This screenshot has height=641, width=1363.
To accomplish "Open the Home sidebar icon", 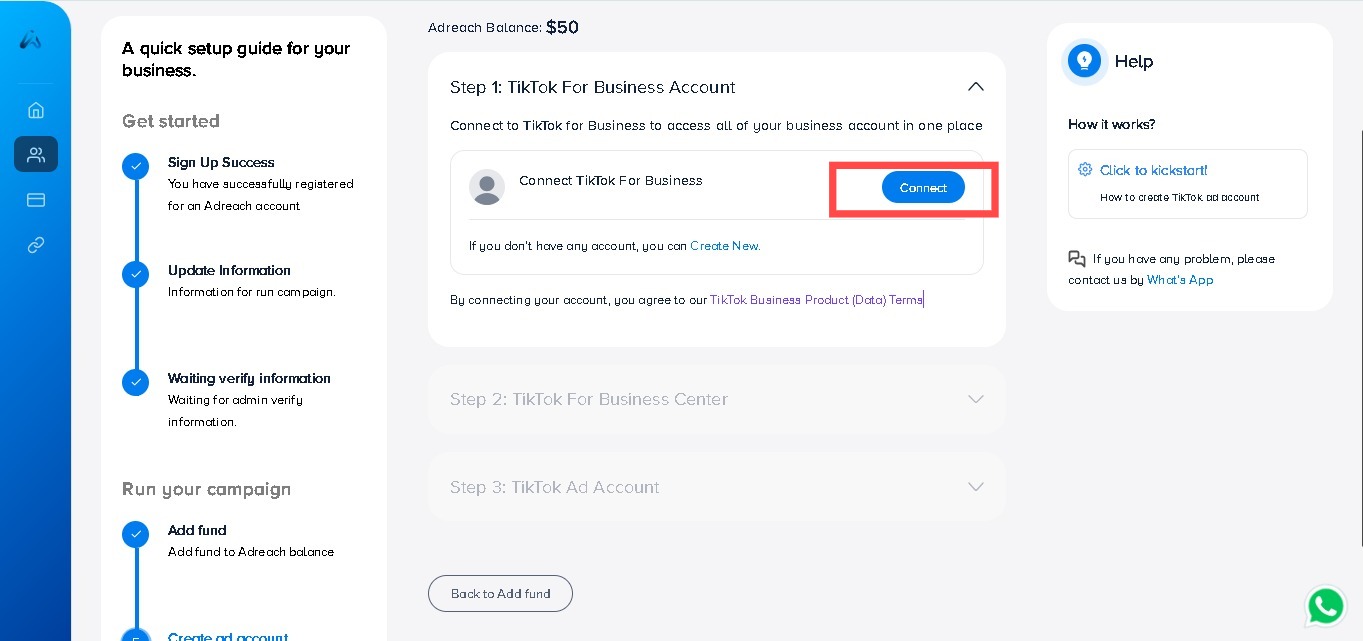I will 36,110.
